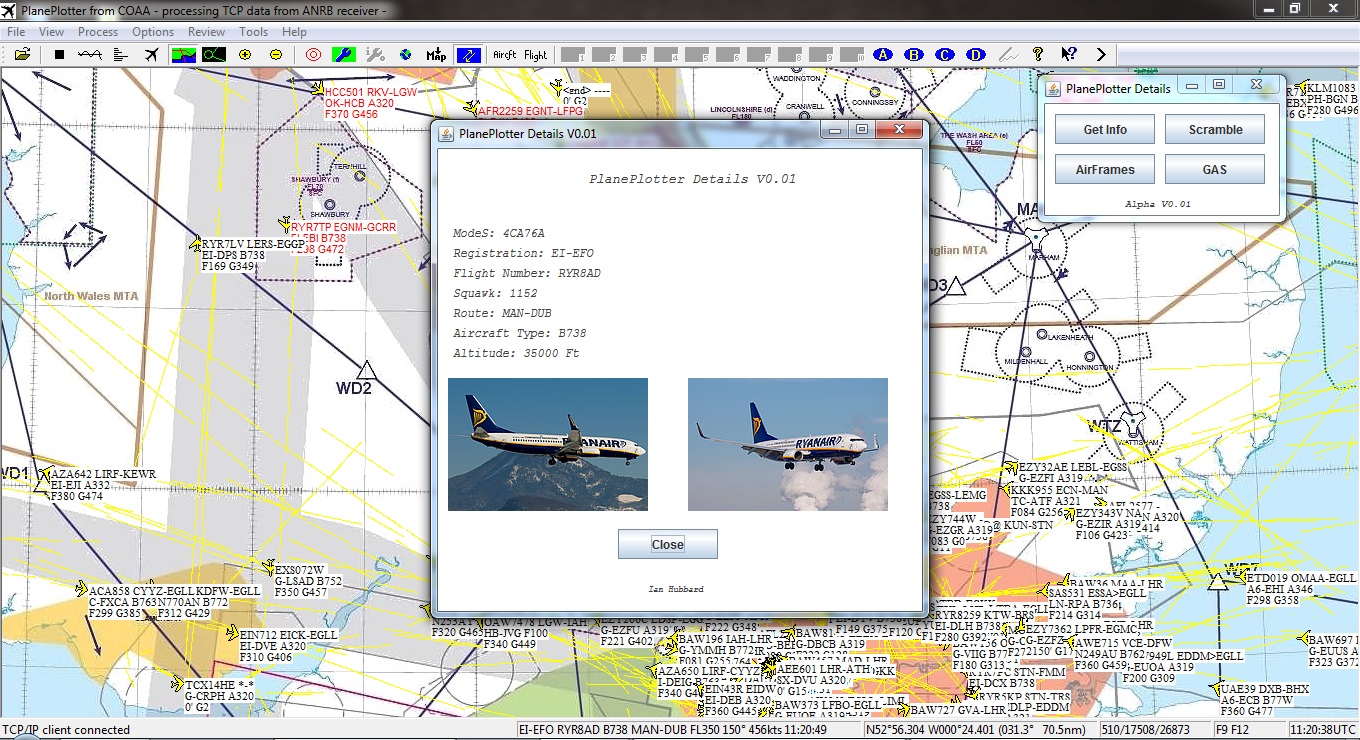The height and width of the screenshot is (740, 1360).
Task: Open the Tools menu
Action: click(254, 32)
